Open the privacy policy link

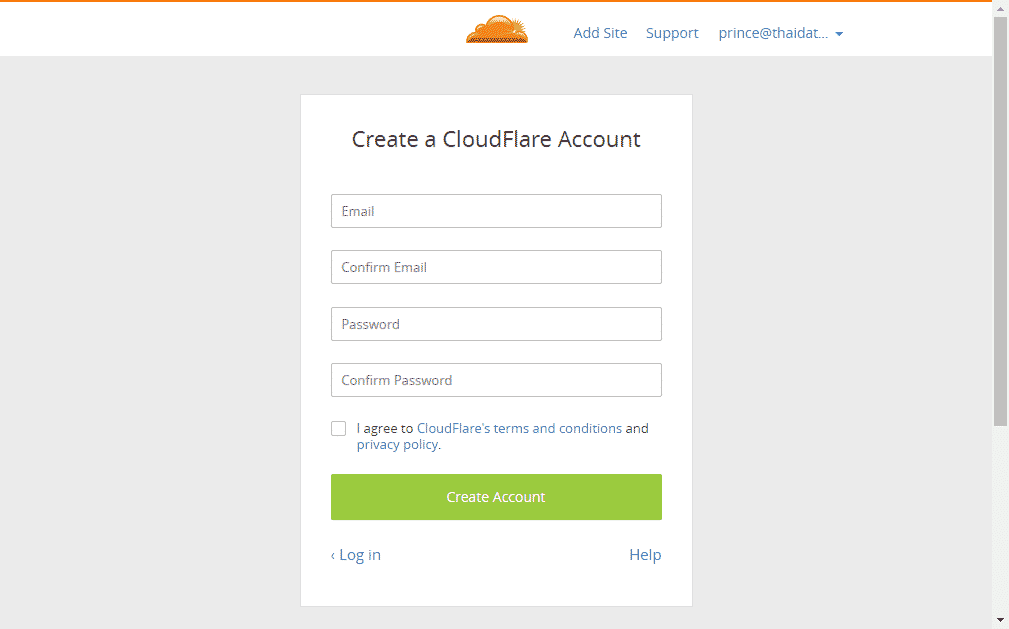click(x=397, y=445)
